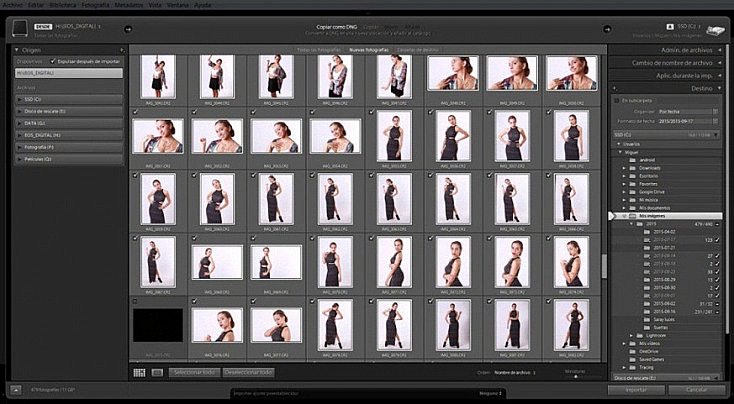734x404 pixels.
Task: Select 'Nuevas fotografías' tab
Action: (x=369, y=50)
